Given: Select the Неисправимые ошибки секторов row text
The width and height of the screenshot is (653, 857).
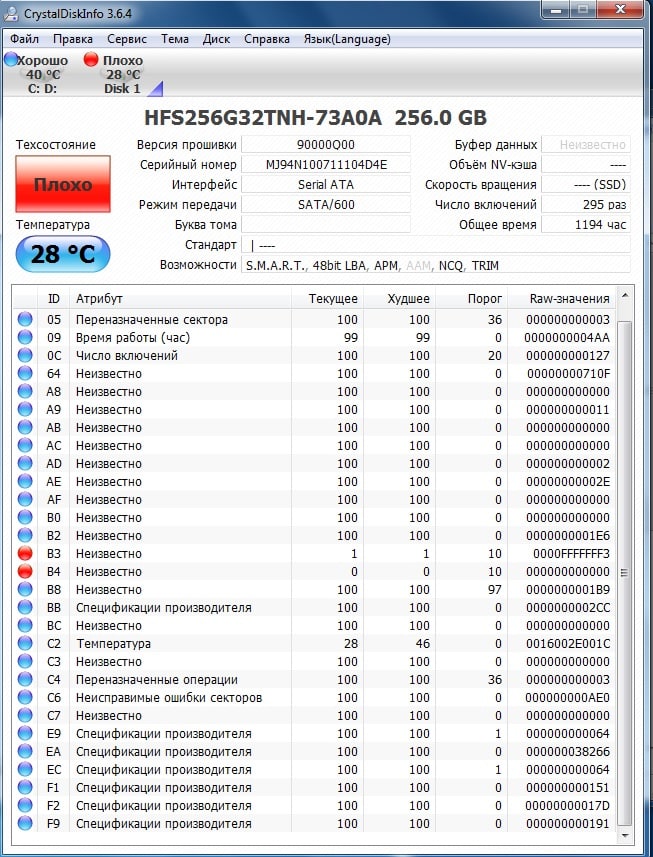Looking at the screenshot, I should point(169,698).
